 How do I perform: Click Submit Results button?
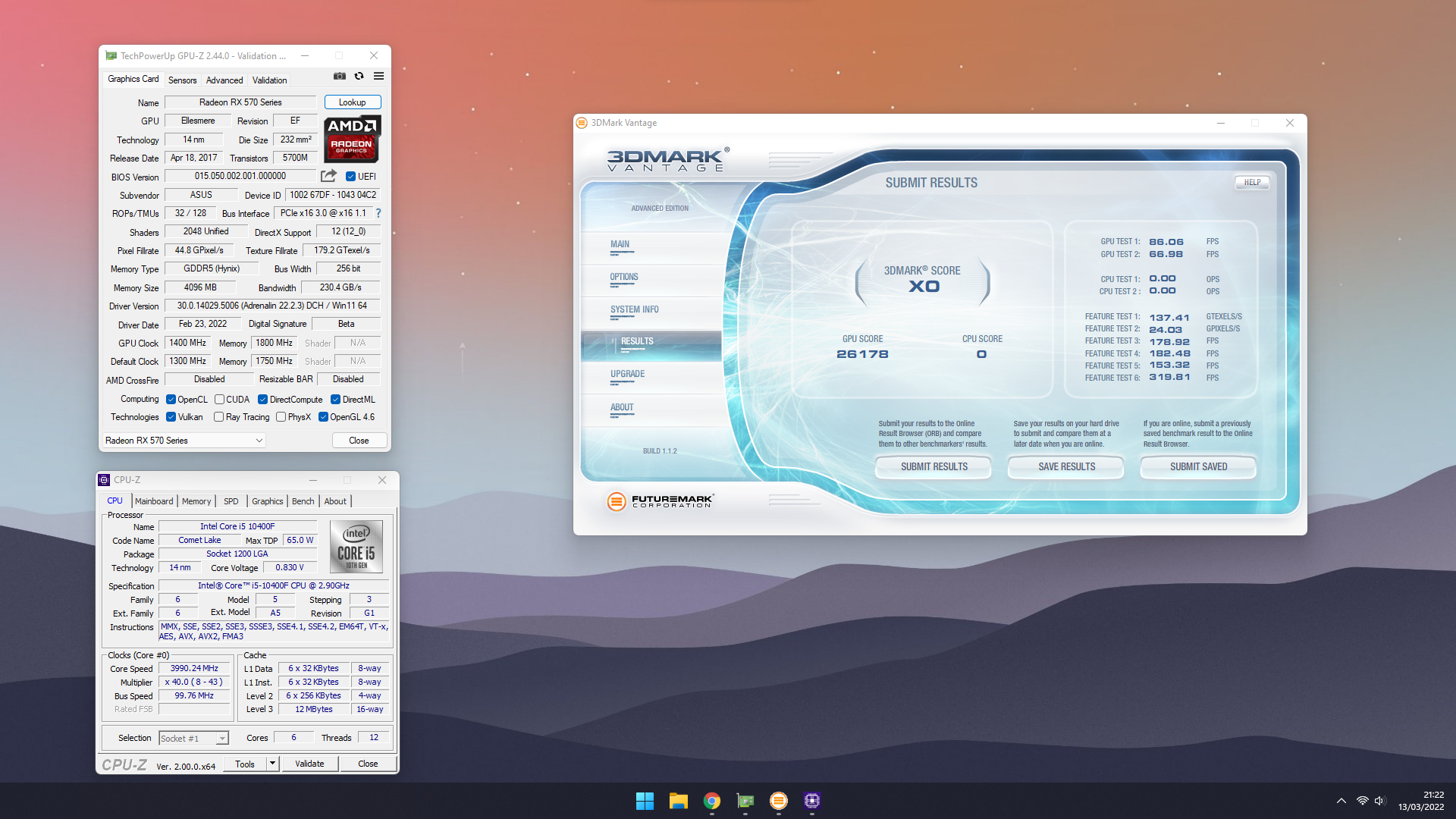click(934, 467)
